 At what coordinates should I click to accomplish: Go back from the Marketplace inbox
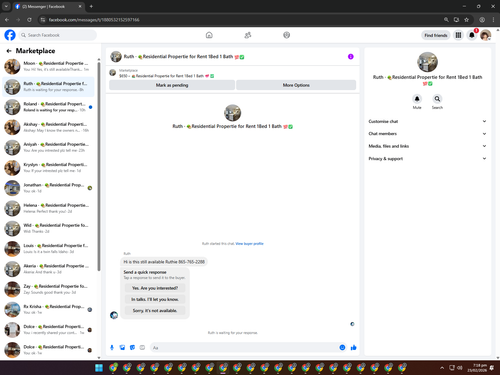9,51
